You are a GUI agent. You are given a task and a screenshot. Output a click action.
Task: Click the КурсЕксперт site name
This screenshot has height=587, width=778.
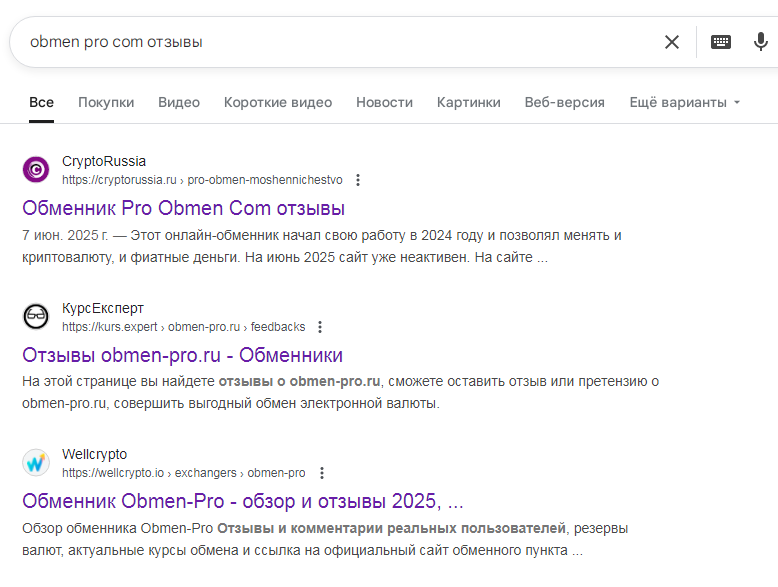[x=103, y=308]
